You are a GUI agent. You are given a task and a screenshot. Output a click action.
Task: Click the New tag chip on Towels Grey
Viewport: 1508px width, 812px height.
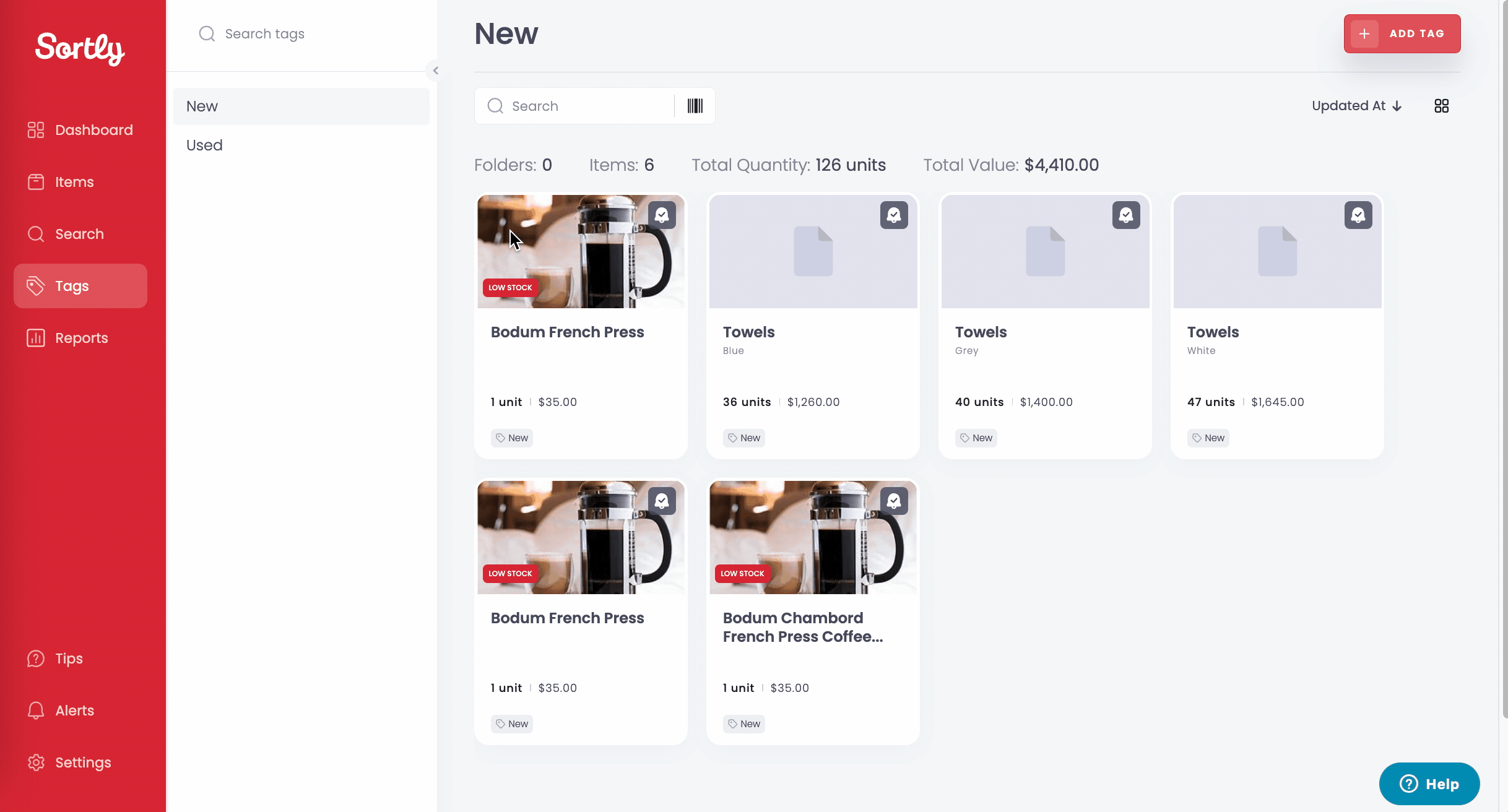[976, 438]
